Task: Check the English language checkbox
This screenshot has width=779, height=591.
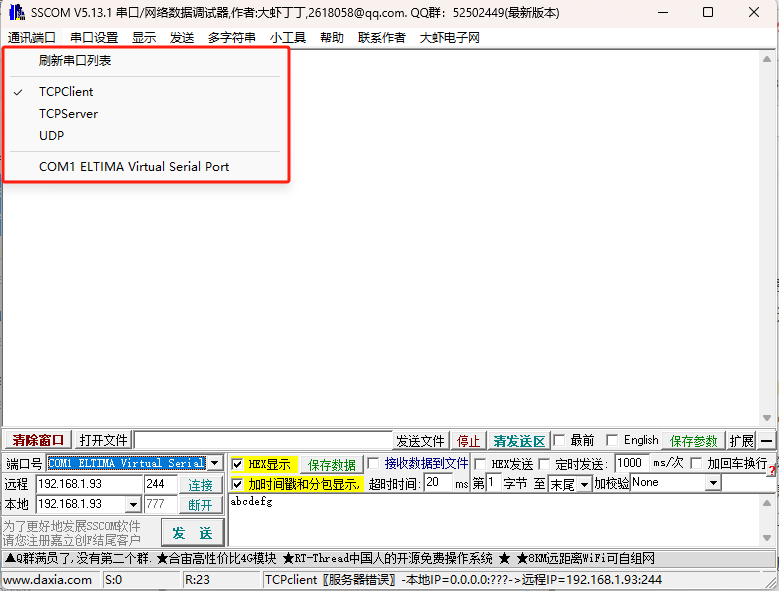Action: pyautogui.click(x=612, y=440)
